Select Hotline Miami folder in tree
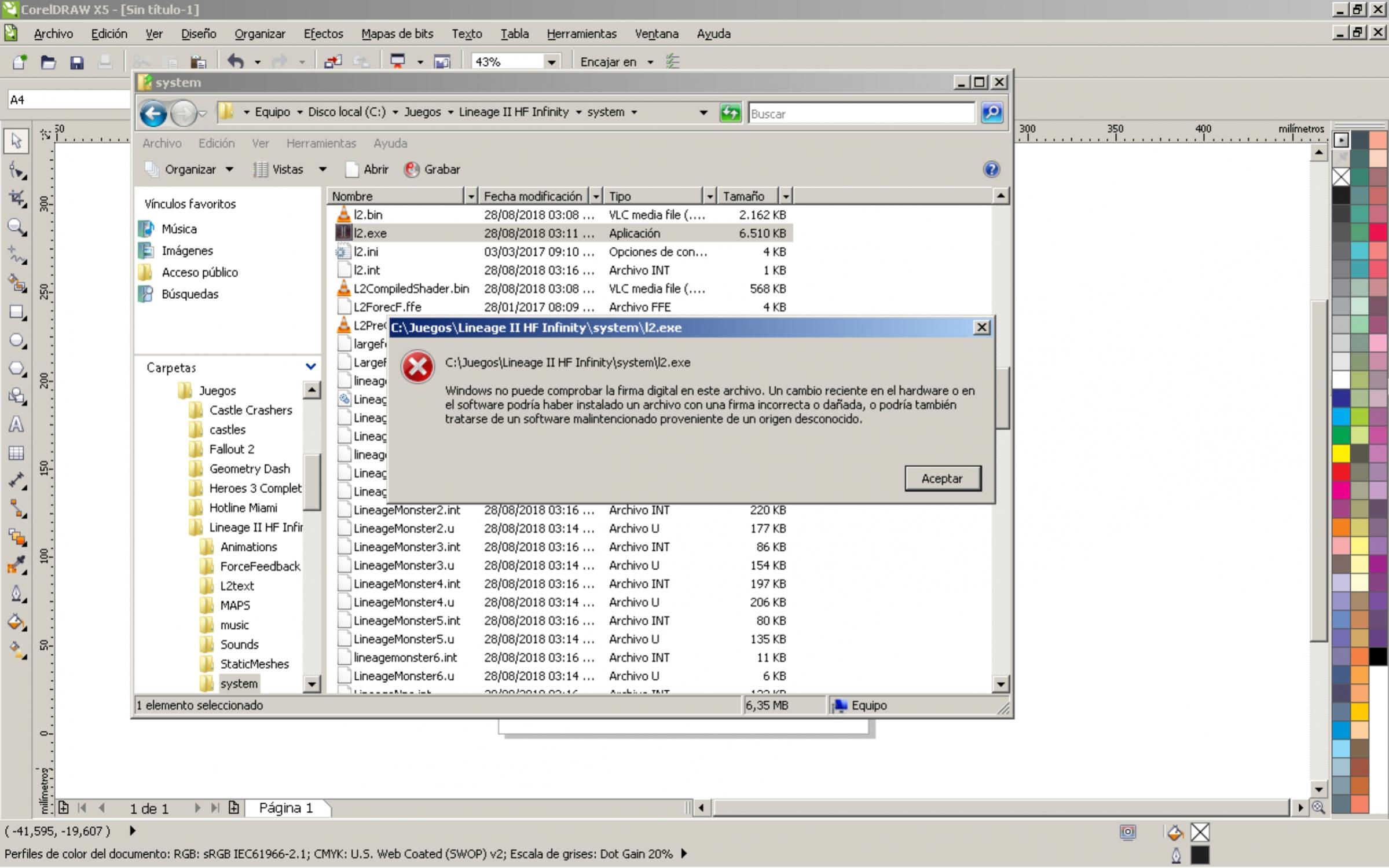The width and height of the screenshot is (1389, 868). coord(243,508)
